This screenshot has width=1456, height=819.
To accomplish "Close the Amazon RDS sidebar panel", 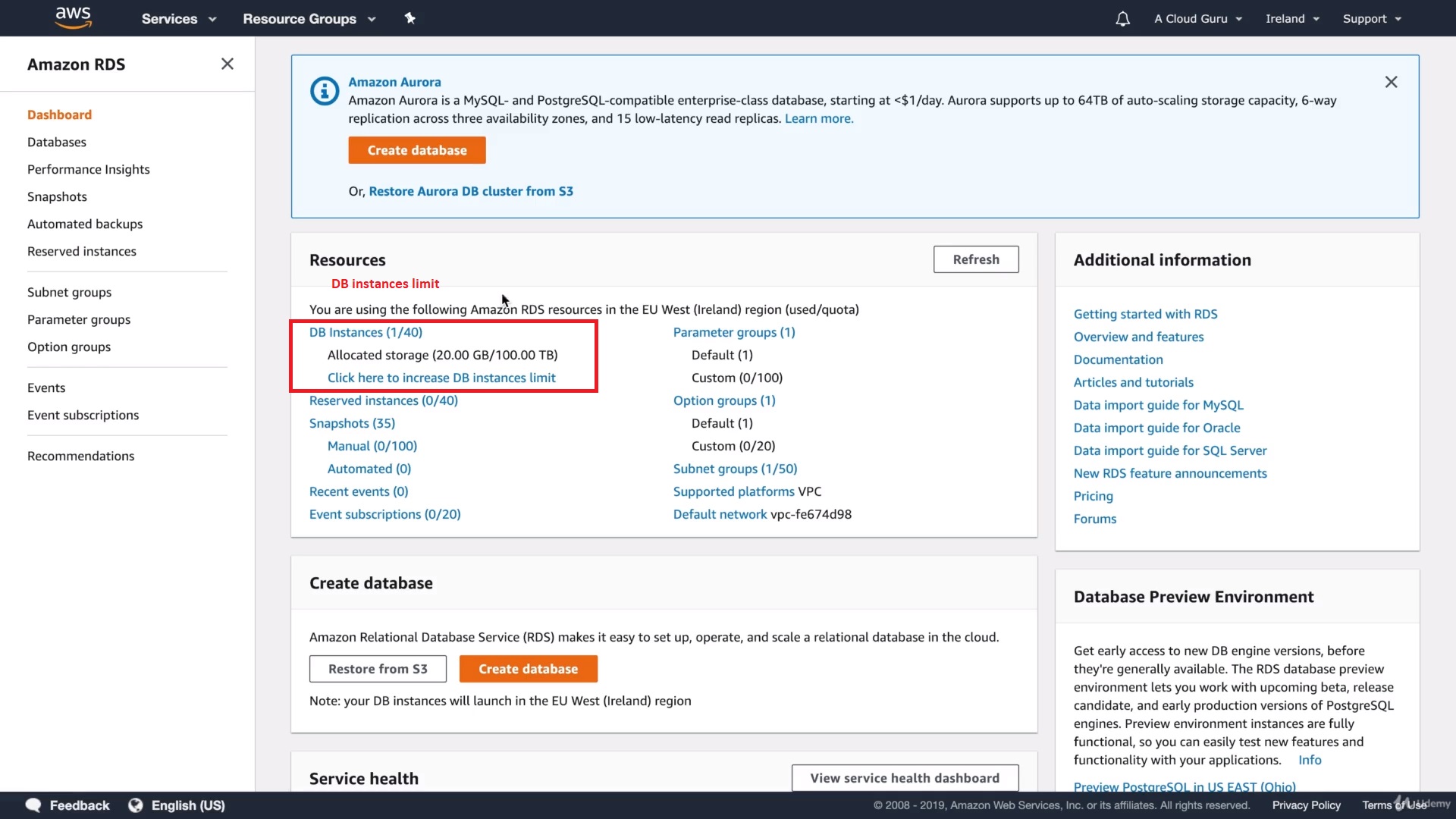I will 227,64.
